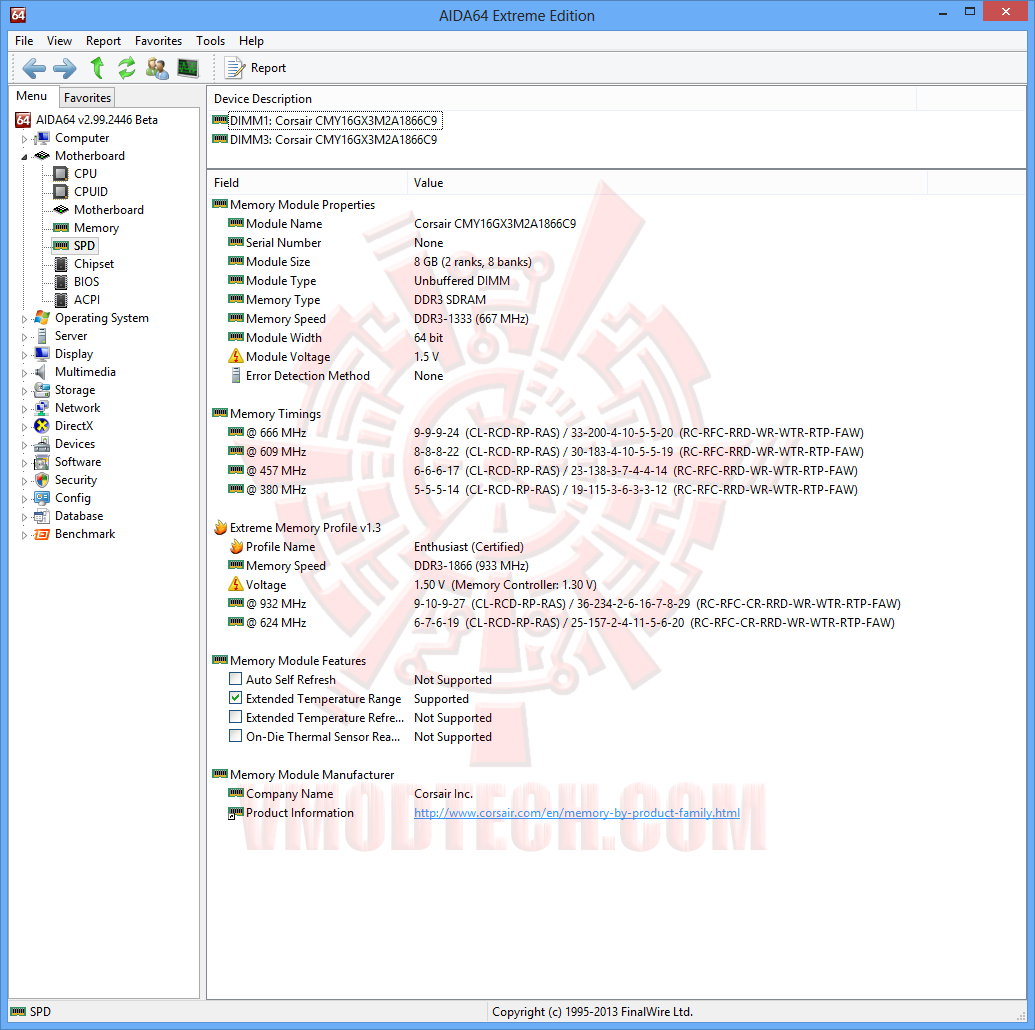1035x1030 pixels.
Task: Open the Motherboard sub-item under Motherboard
Action: coord(108,210)
